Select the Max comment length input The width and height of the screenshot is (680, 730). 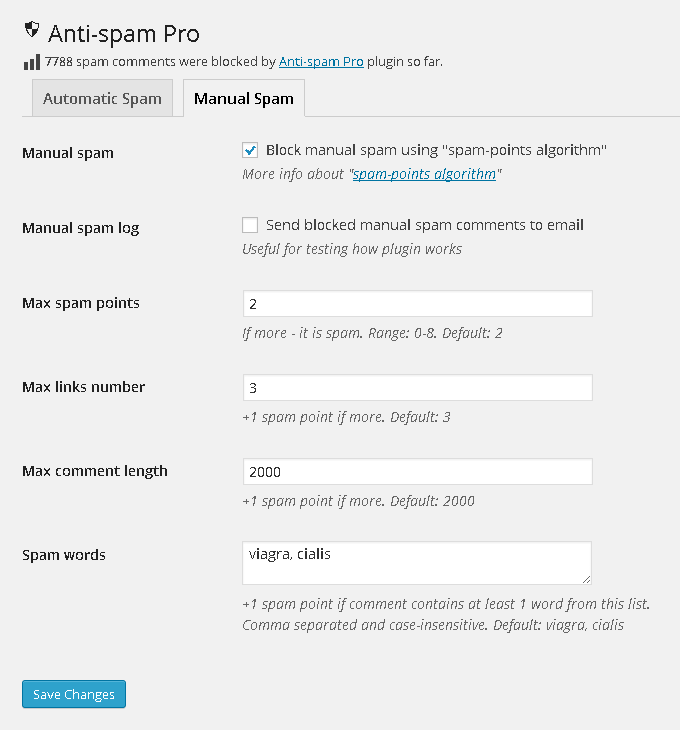417,472
